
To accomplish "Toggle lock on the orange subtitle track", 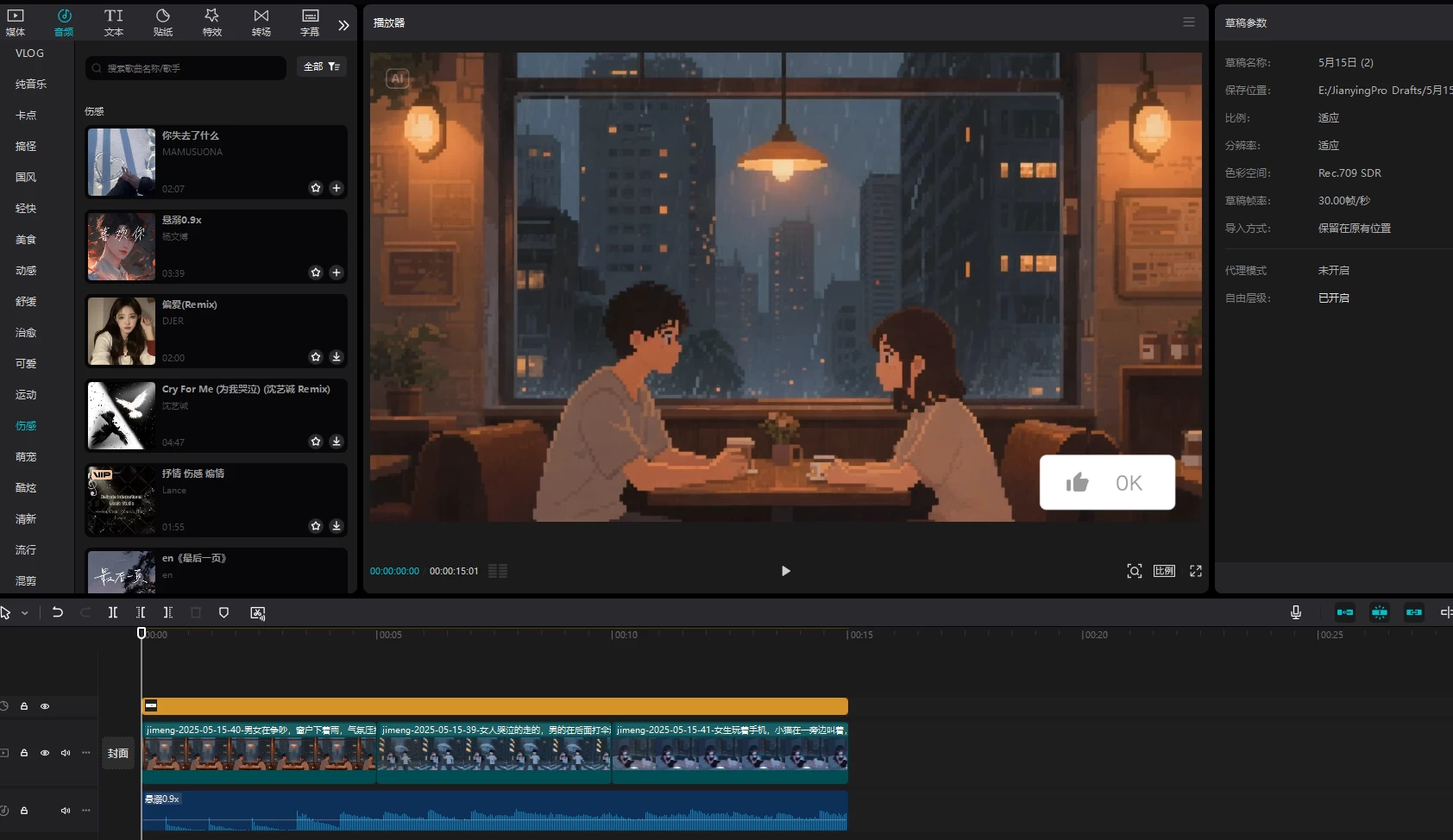I will (24, 706).
